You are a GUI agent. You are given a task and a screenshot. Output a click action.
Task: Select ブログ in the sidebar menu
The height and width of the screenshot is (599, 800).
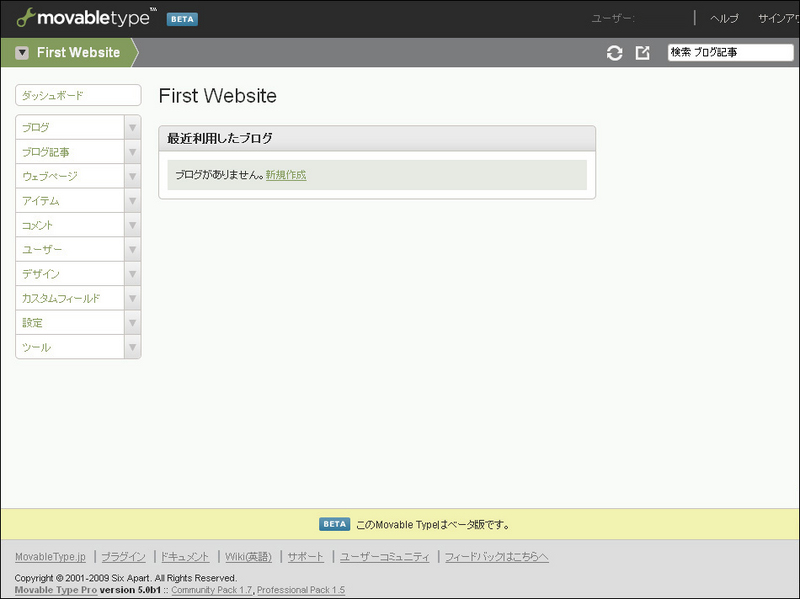click(x=70, y=127)
